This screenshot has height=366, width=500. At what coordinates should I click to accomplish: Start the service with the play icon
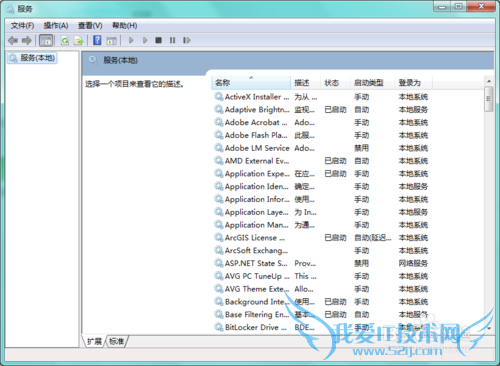[x=131, y=40]
